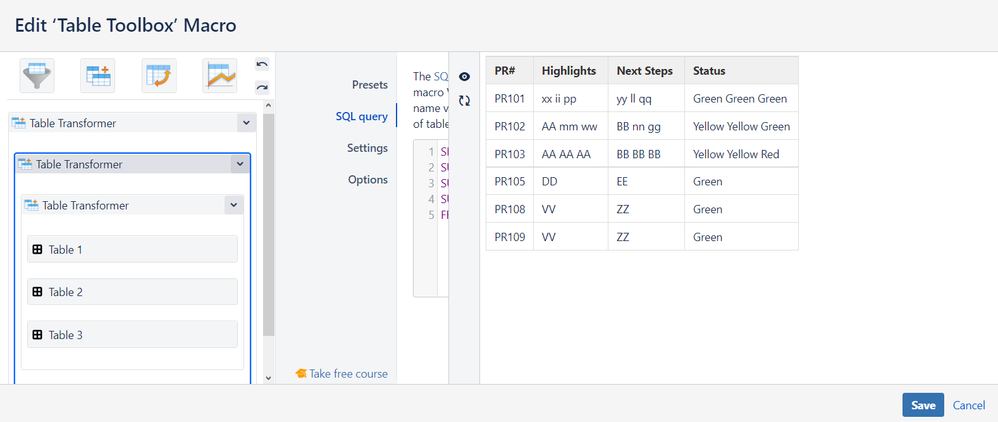The image size is (998, 422).
Task: Select Table 3 in the macro tree
Action: coord(132,335)
